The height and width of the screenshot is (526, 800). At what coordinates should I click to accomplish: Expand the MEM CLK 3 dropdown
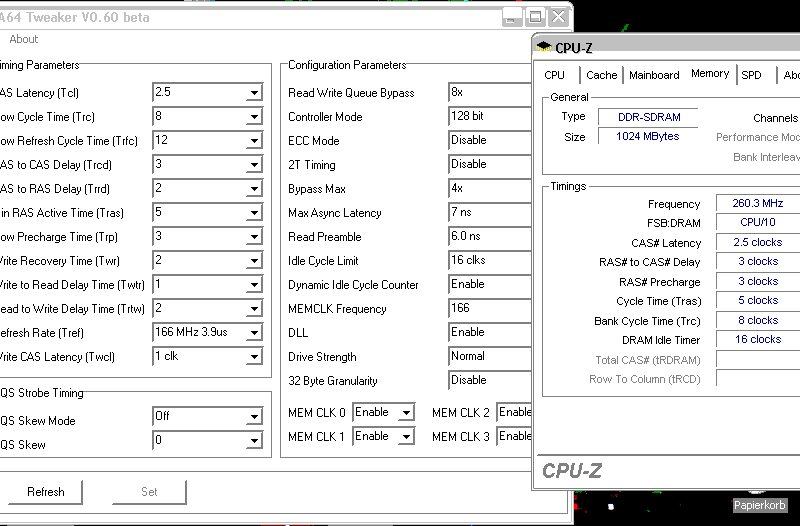514,436
